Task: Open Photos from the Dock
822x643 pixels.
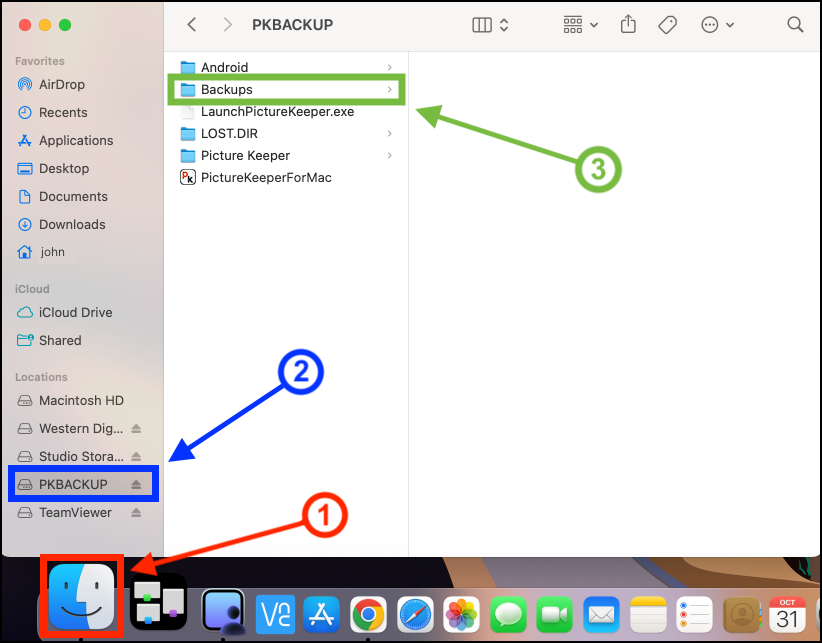Action: 461,614
